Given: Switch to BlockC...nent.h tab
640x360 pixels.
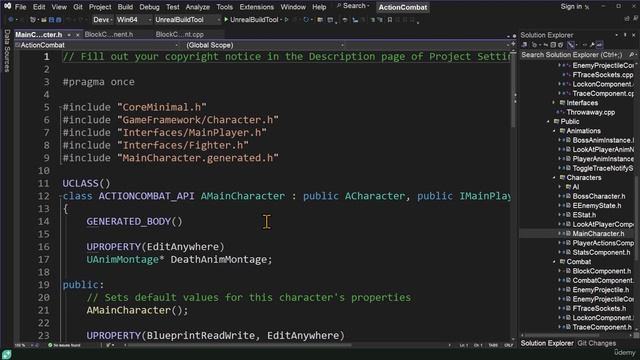Looking at the screenshot, I should 109,35.
